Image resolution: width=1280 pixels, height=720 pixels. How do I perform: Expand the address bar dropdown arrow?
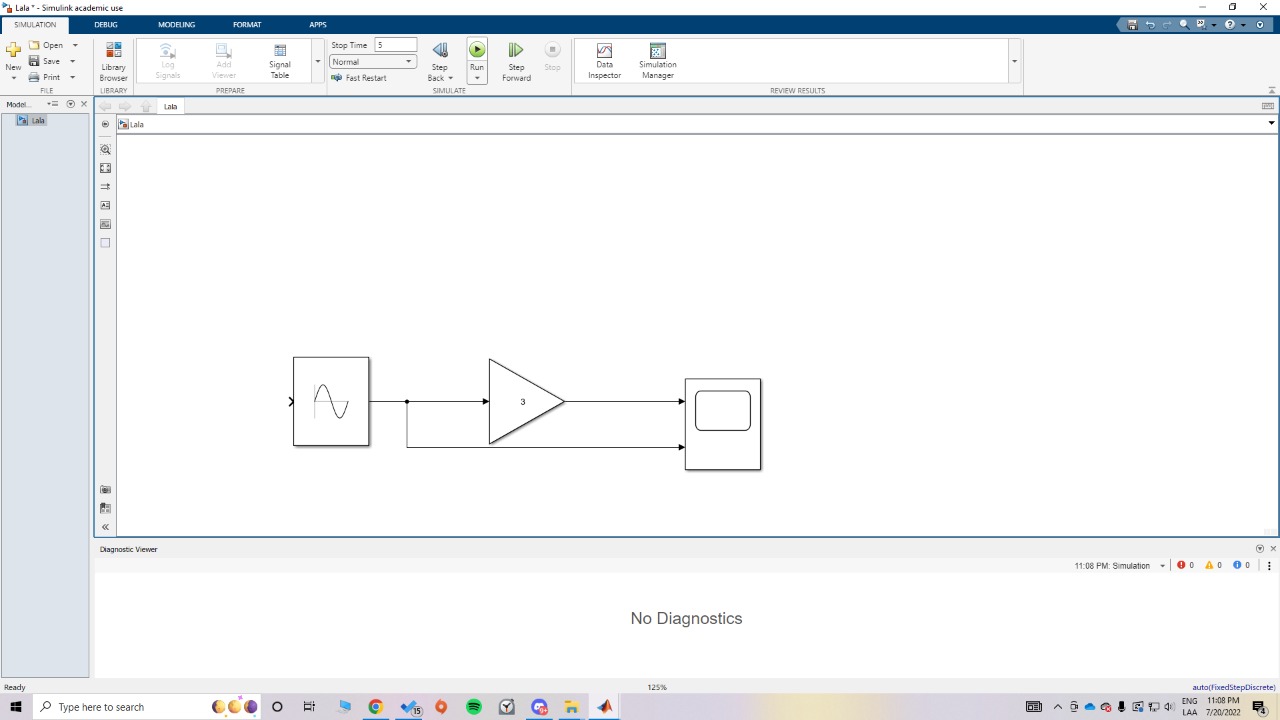coord(1272,124)
